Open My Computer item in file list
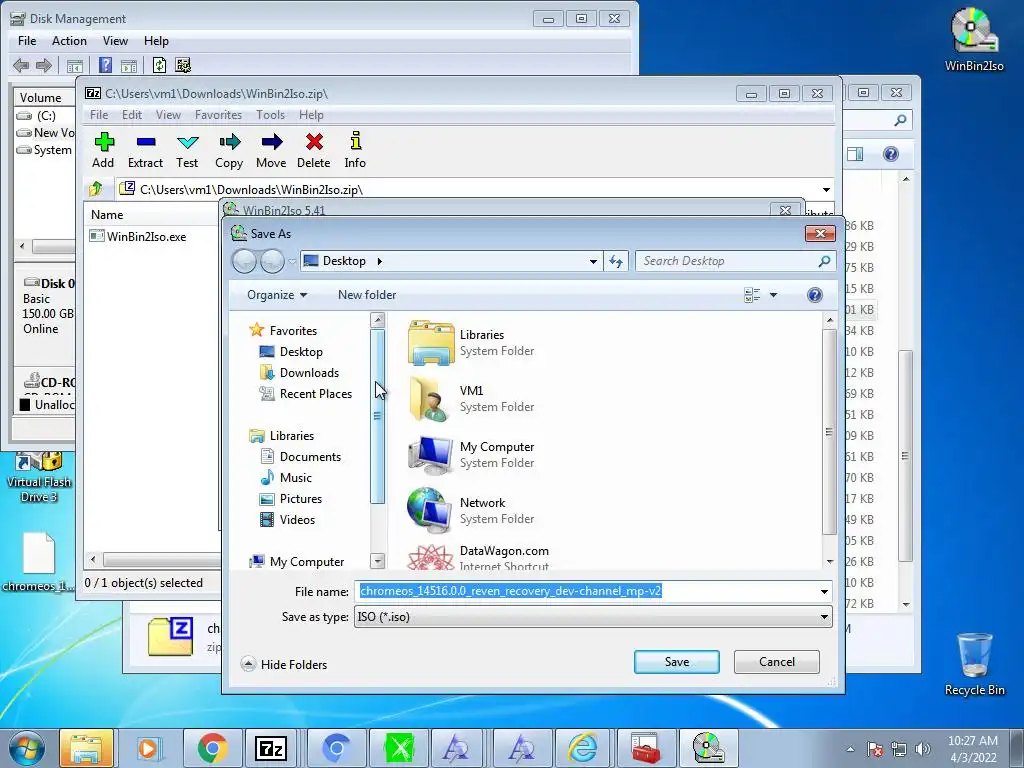Screen dimensions: 1024x768 tap(470, 455)
